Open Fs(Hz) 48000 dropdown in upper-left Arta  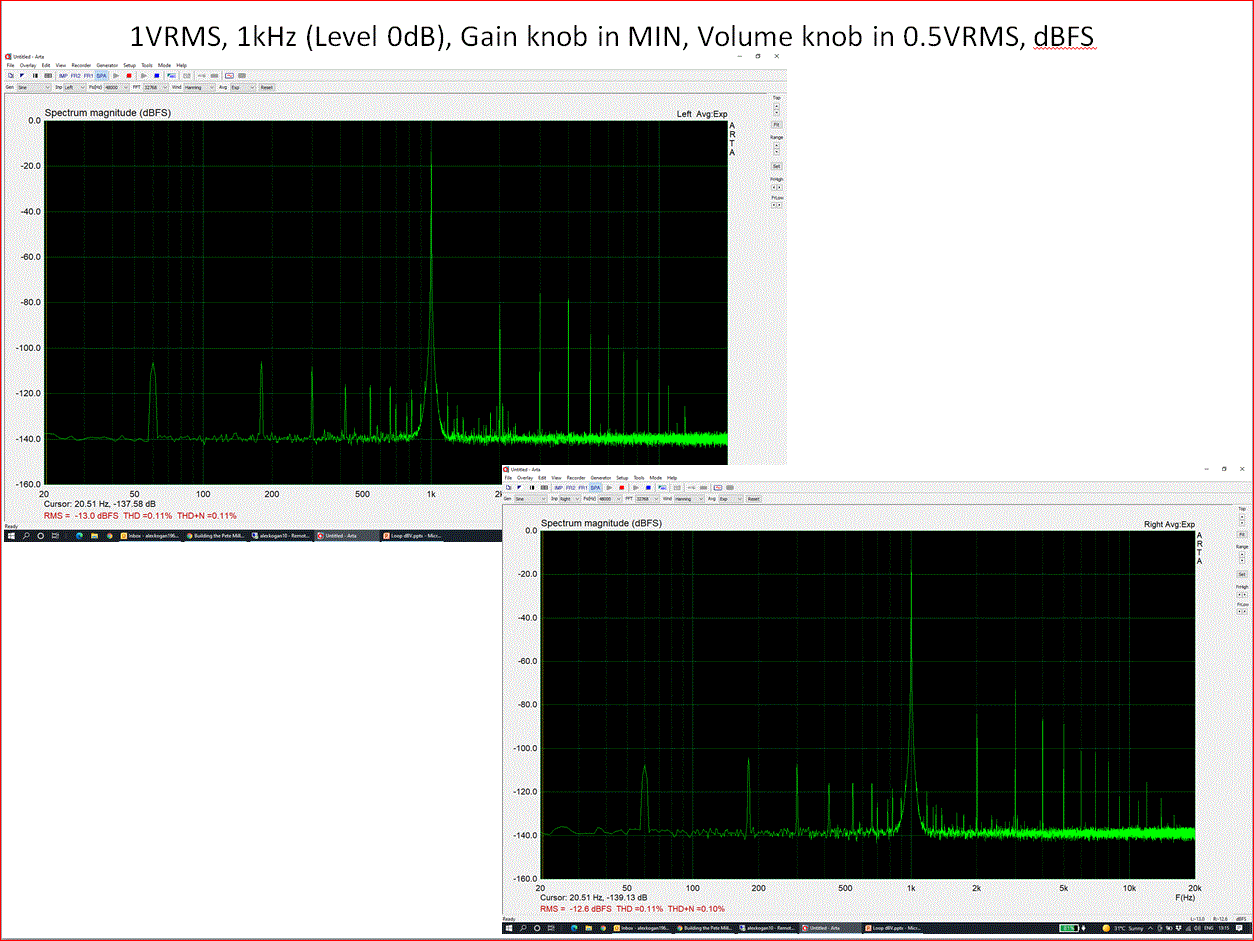click(116, 87)
